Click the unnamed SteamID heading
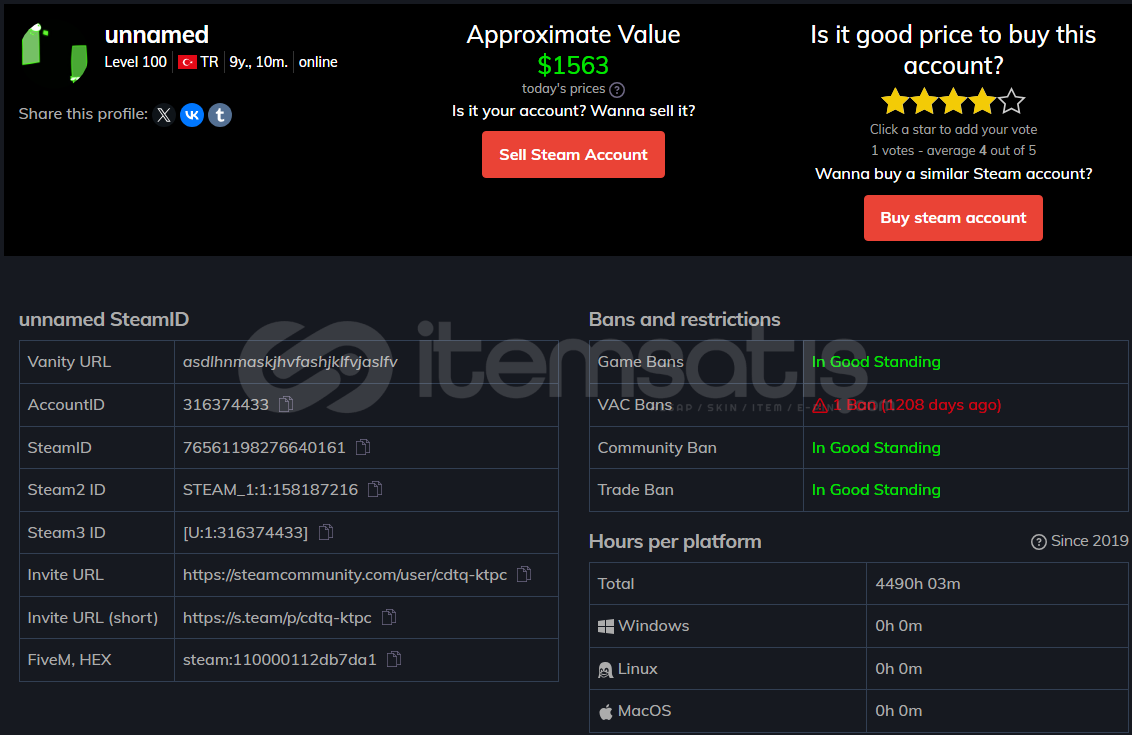This screenshot has height=735, width=1132. [104, 319]
